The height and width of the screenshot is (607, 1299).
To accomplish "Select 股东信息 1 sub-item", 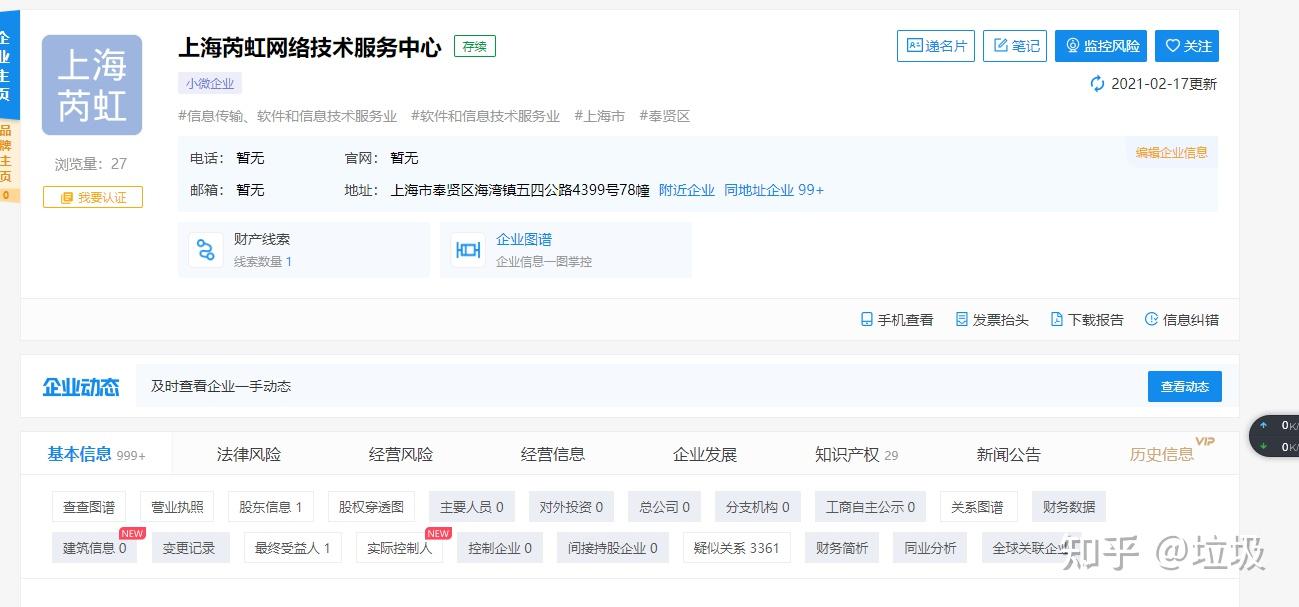I will tap(271, 507).
